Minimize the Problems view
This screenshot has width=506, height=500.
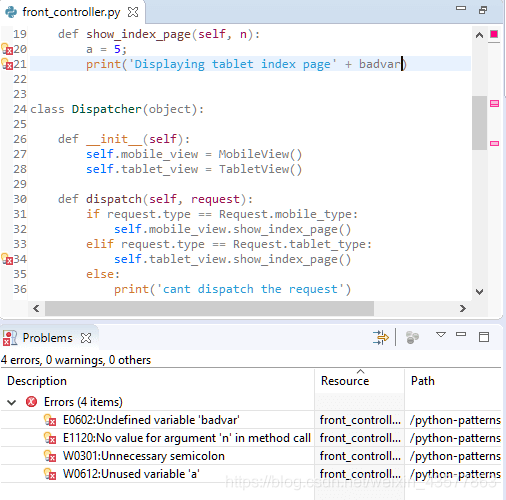(x=461, y=334)
